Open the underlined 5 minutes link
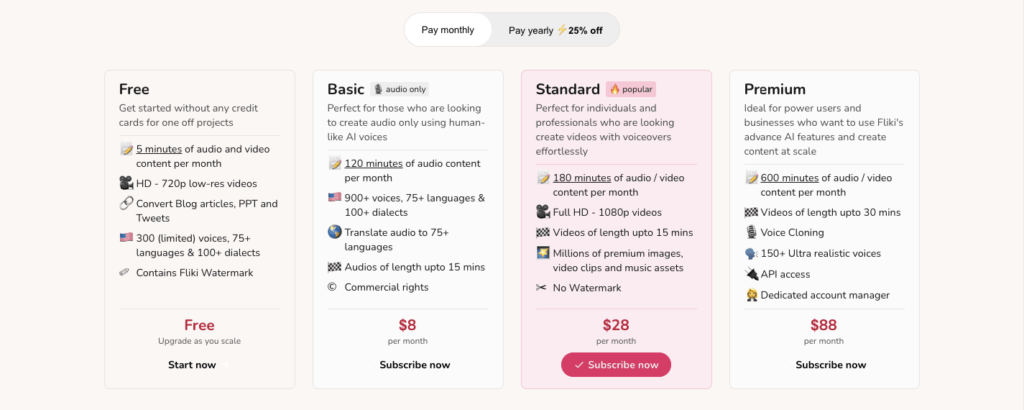The width and height of the screenshot is (1024, 410). [x=159, y=149]
